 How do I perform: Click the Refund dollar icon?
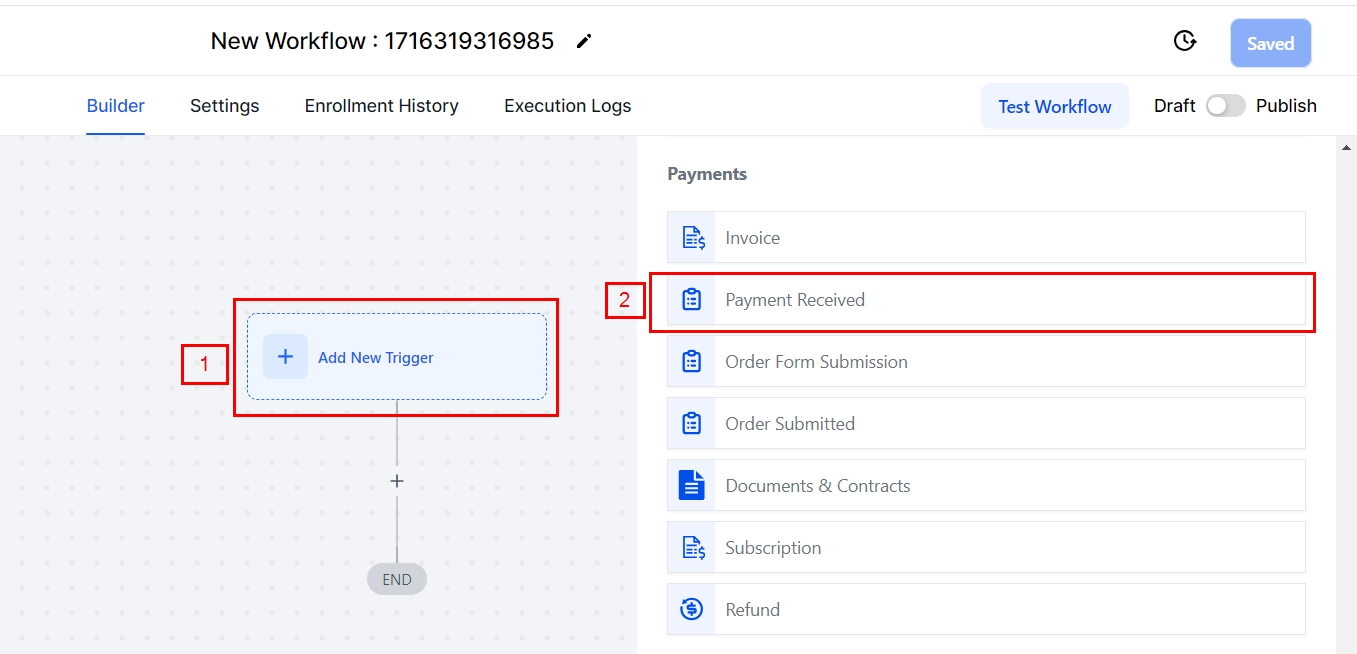692,610
